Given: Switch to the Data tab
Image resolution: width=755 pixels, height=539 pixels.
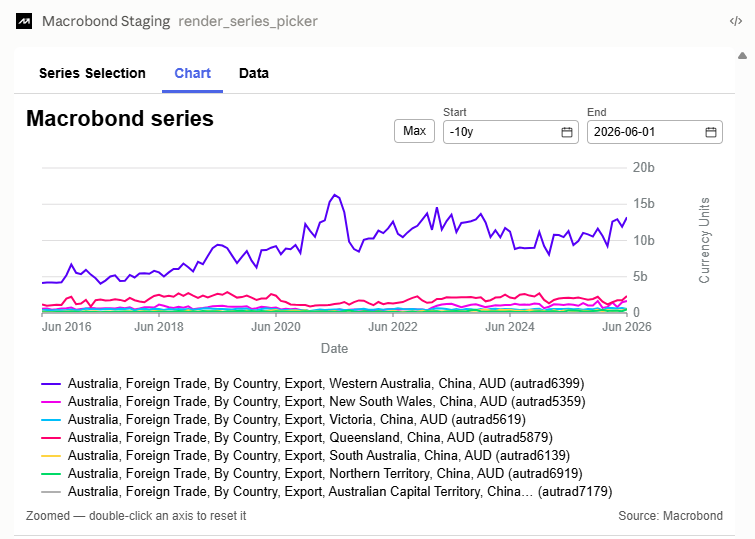Looking at the screenshot, I should pos(254,73).
